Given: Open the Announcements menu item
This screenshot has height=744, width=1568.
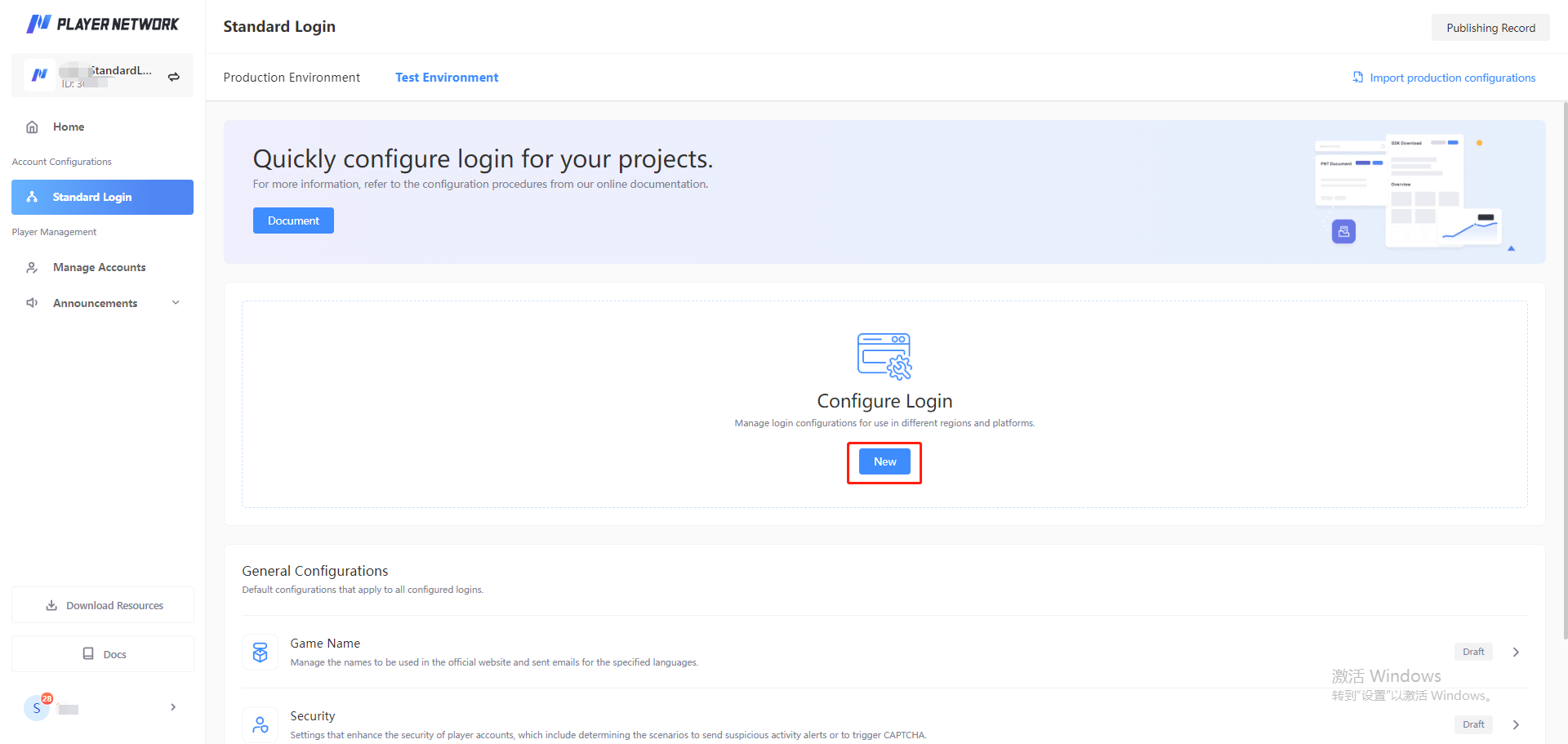Looking at the screenshot, I should pos(102,303).
